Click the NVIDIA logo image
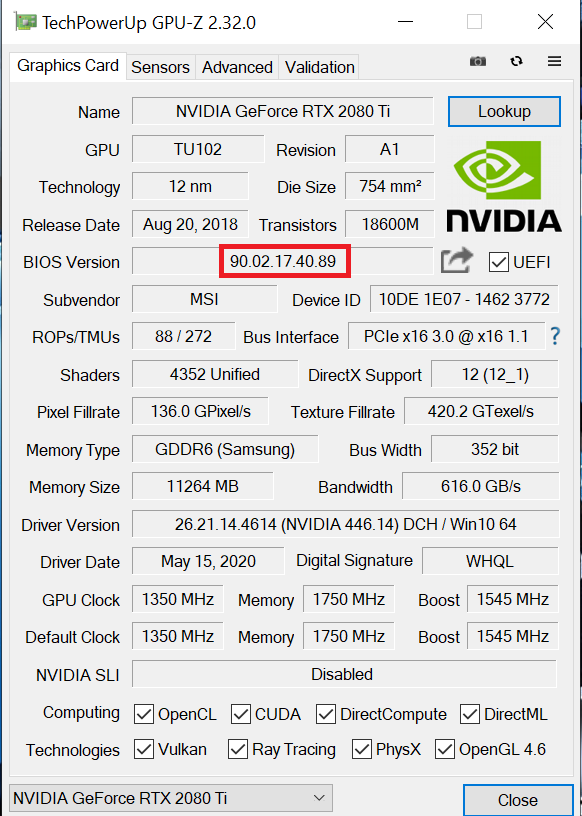This screenshot has width=582, height=816. (x=504, y=186)
